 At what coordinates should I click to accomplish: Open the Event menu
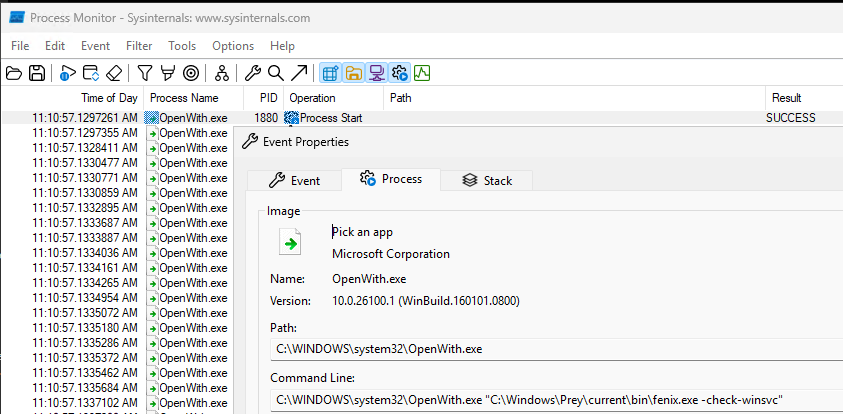(95, 46)
